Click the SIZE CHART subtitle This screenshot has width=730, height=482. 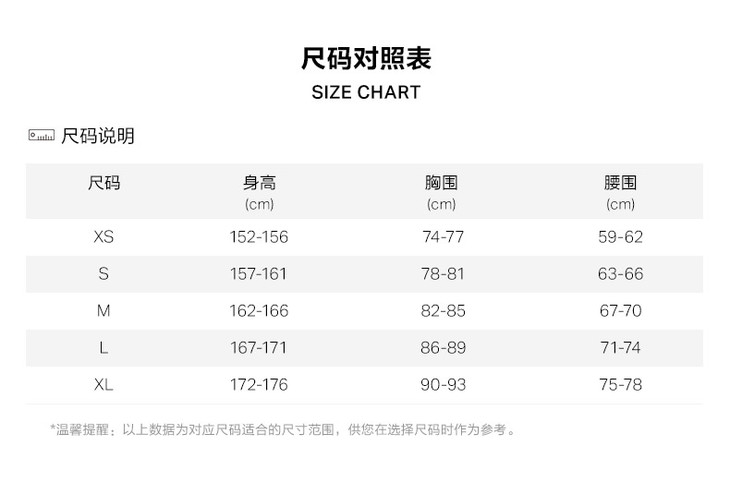click(366, 93)
